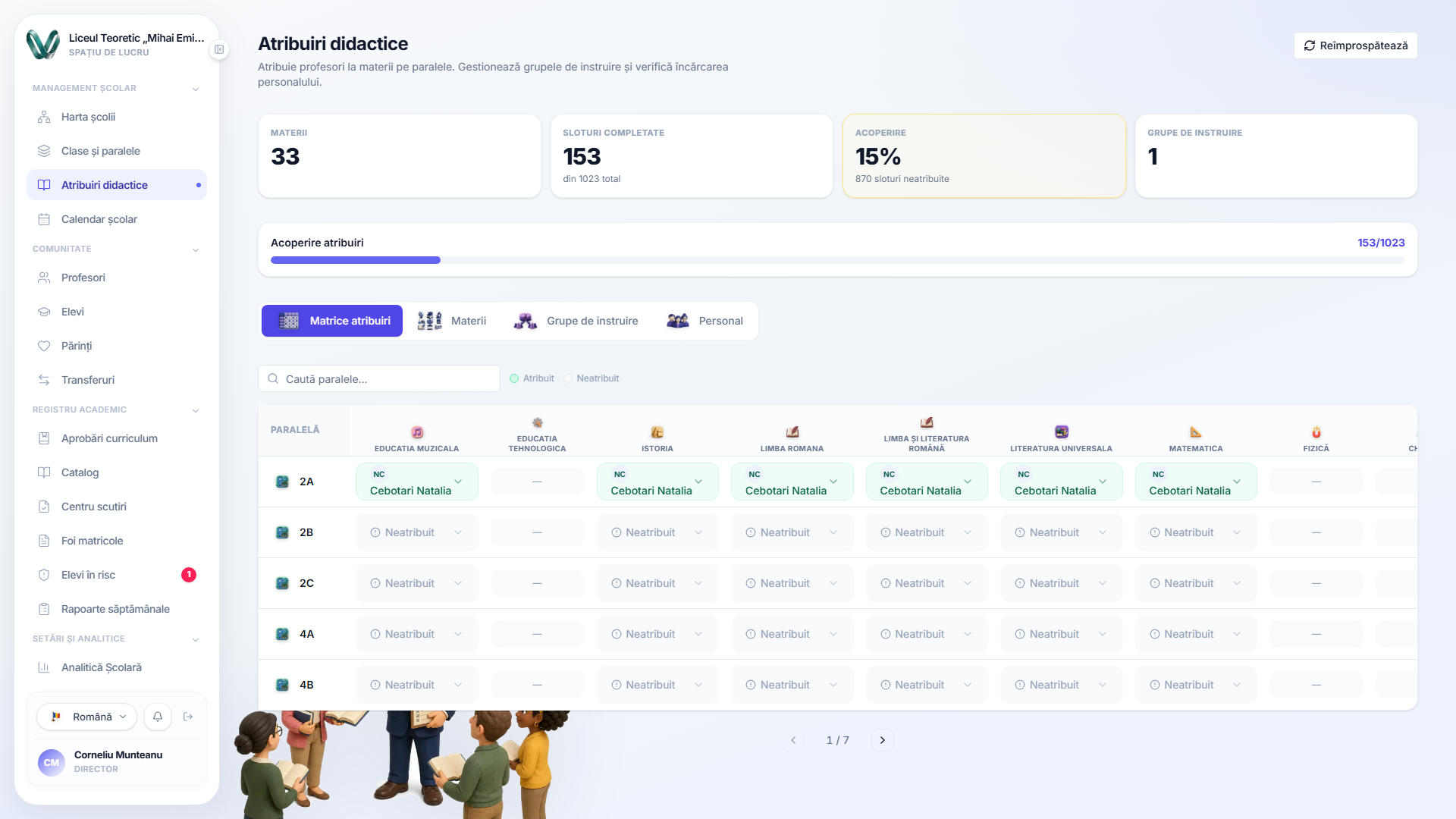Screen dimensions: 1456x819
Task: Collapse the sidebar panel icon
Action: 219,49
